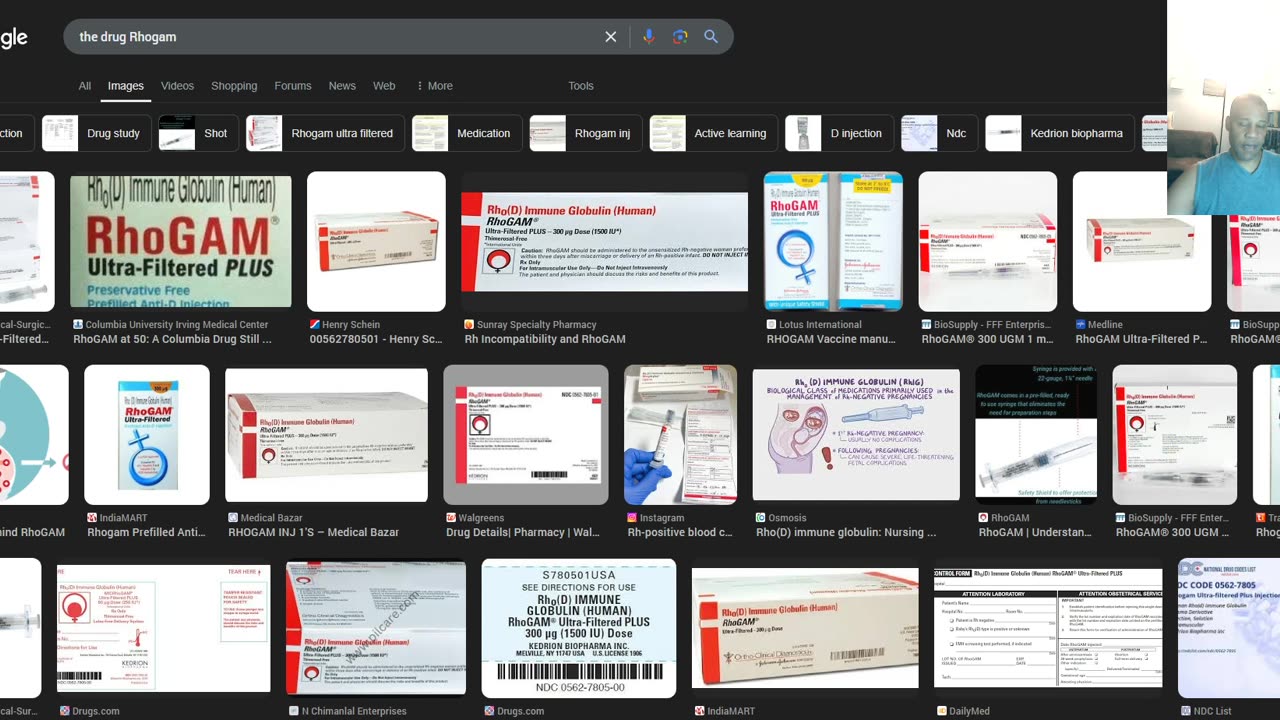
Task: Open third-row IndiaMART RhoGAM box image
Action: pyautogui.click(x=805, y=628)
